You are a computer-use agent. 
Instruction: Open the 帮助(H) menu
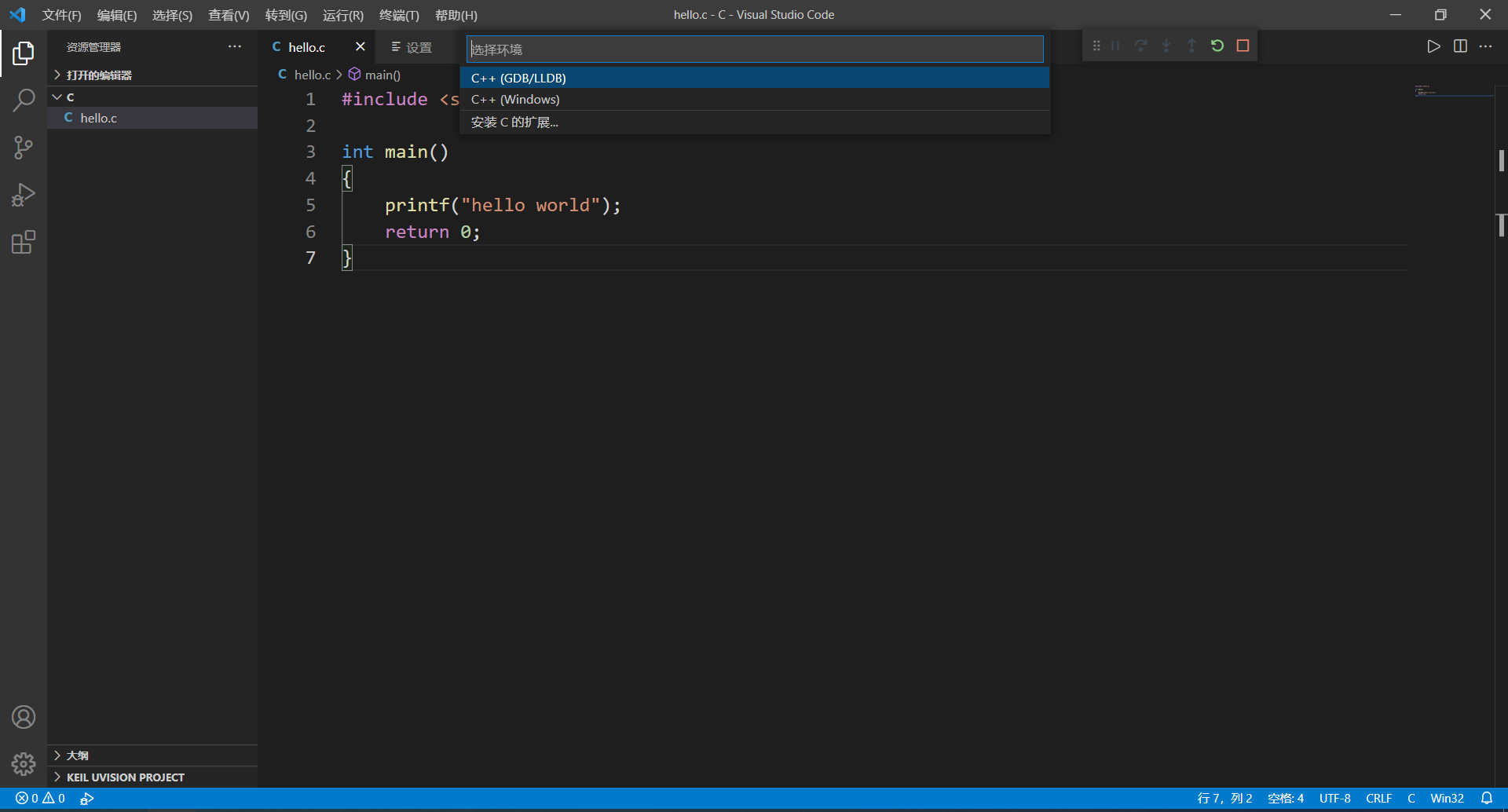pos(456,15)
